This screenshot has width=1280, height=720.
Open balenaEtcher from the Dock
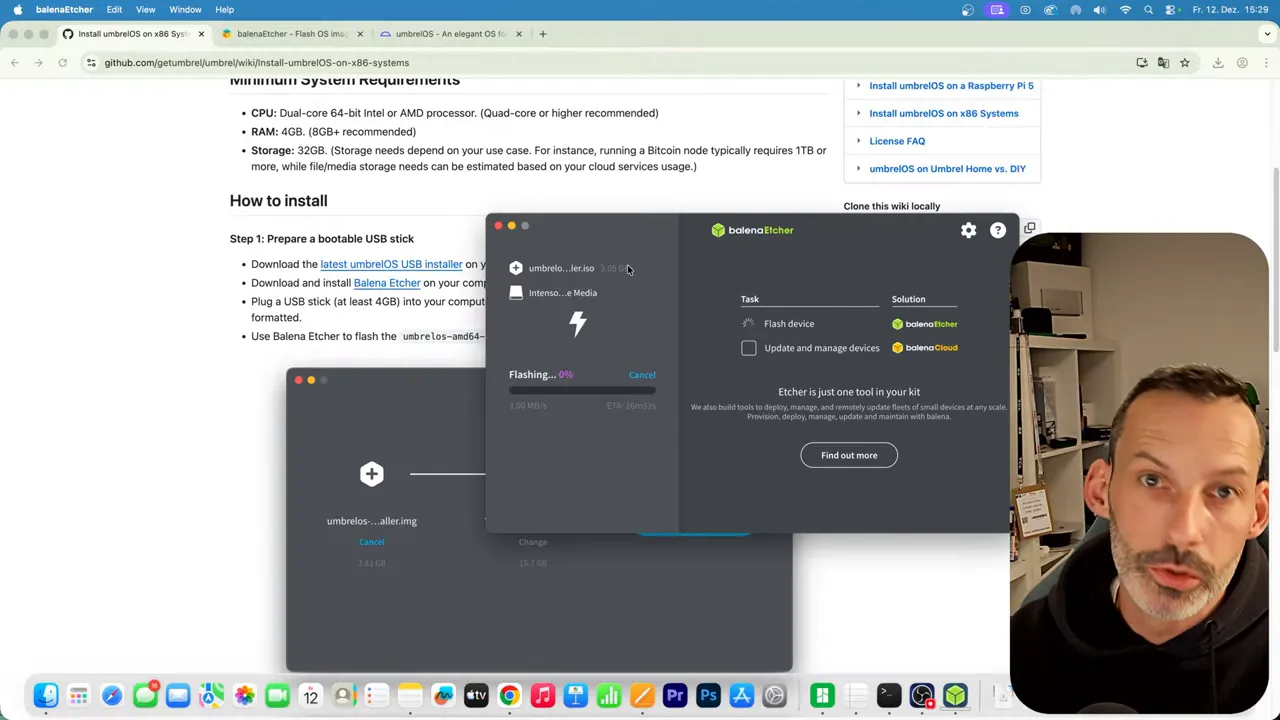pyautogui.click(x=955, y=694)
